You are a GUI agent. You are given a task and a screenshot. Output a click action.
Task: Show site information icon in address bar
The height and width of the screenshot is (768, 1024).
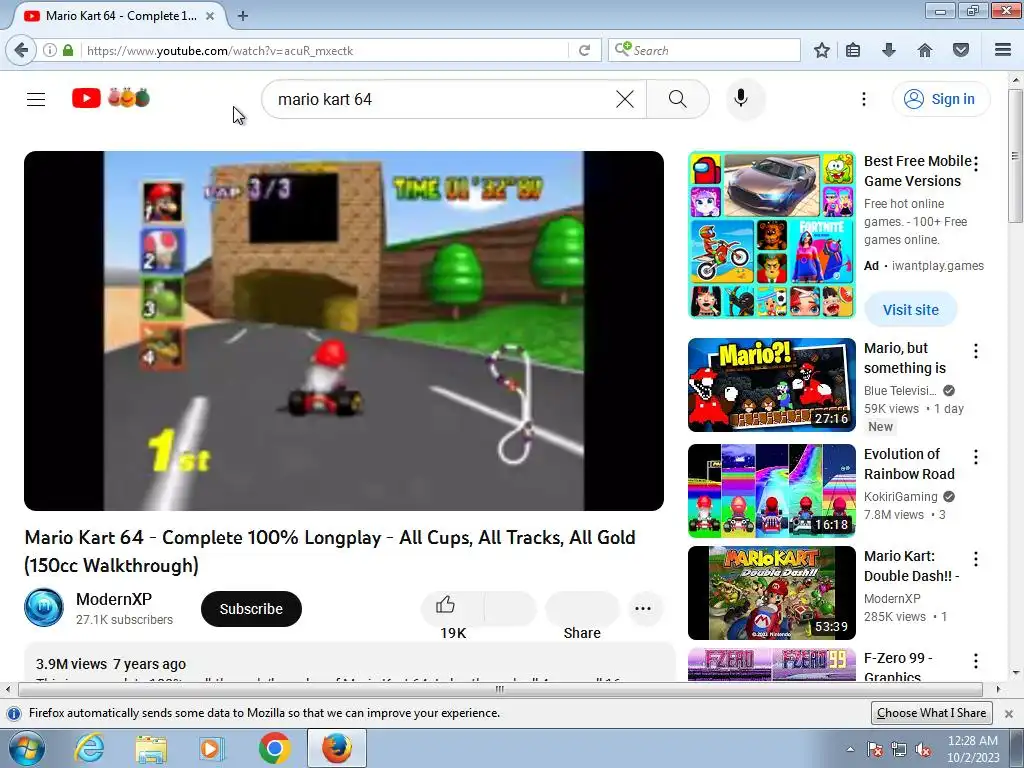50,50
